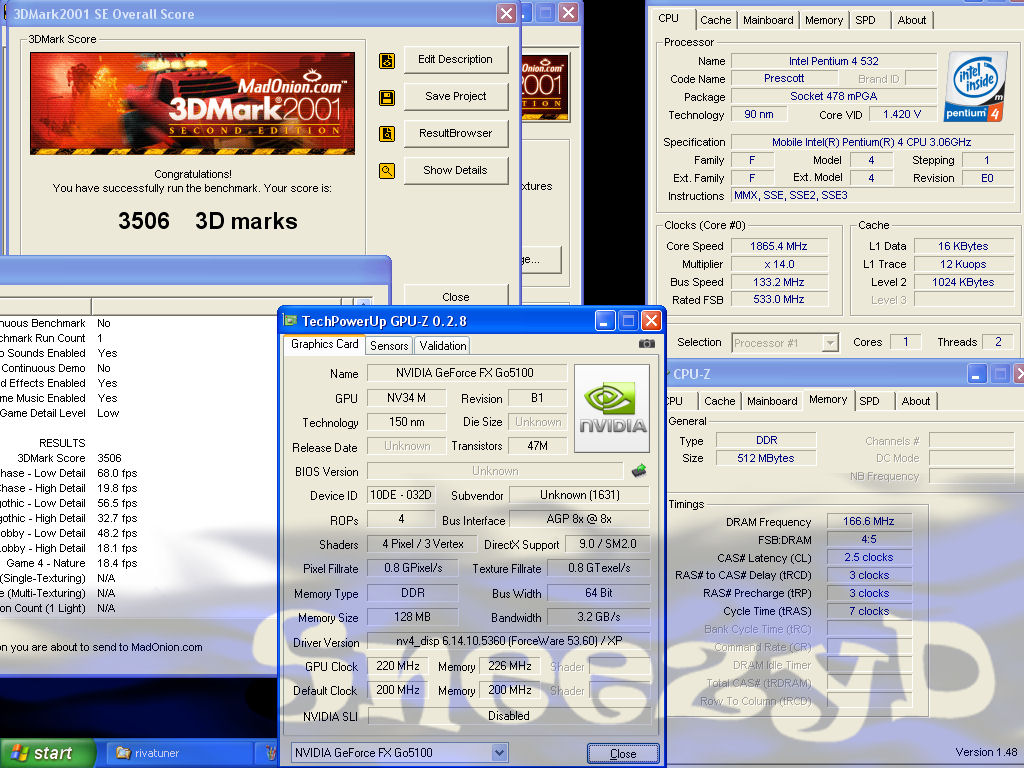This screenshot has width=1024, height=768.
Task: Open the Processor #1 selection dropdown
Action: click(830, 343)
